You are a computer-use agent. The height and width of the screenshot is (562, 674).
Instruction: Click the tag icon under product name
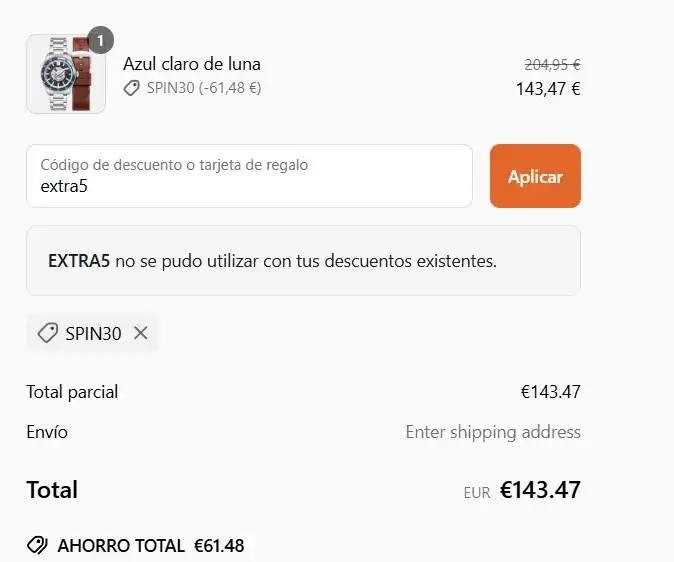click(131, 88)
